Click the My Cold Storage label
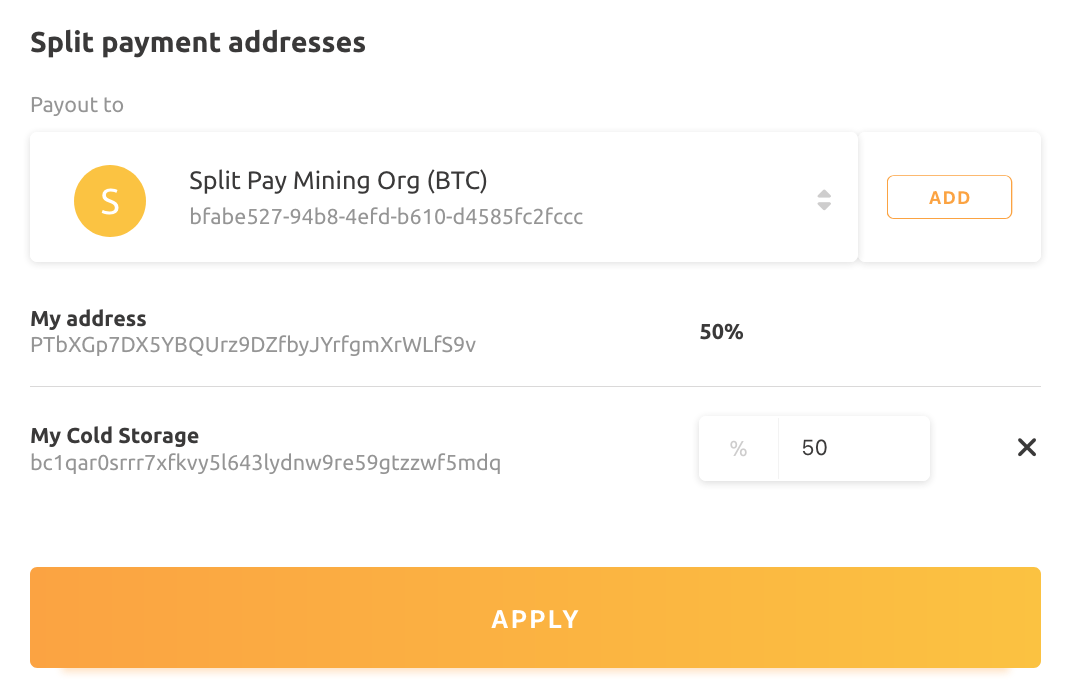Image resolution: width=1080 pixels, height=692 pixels. click(x=114, y=435)
